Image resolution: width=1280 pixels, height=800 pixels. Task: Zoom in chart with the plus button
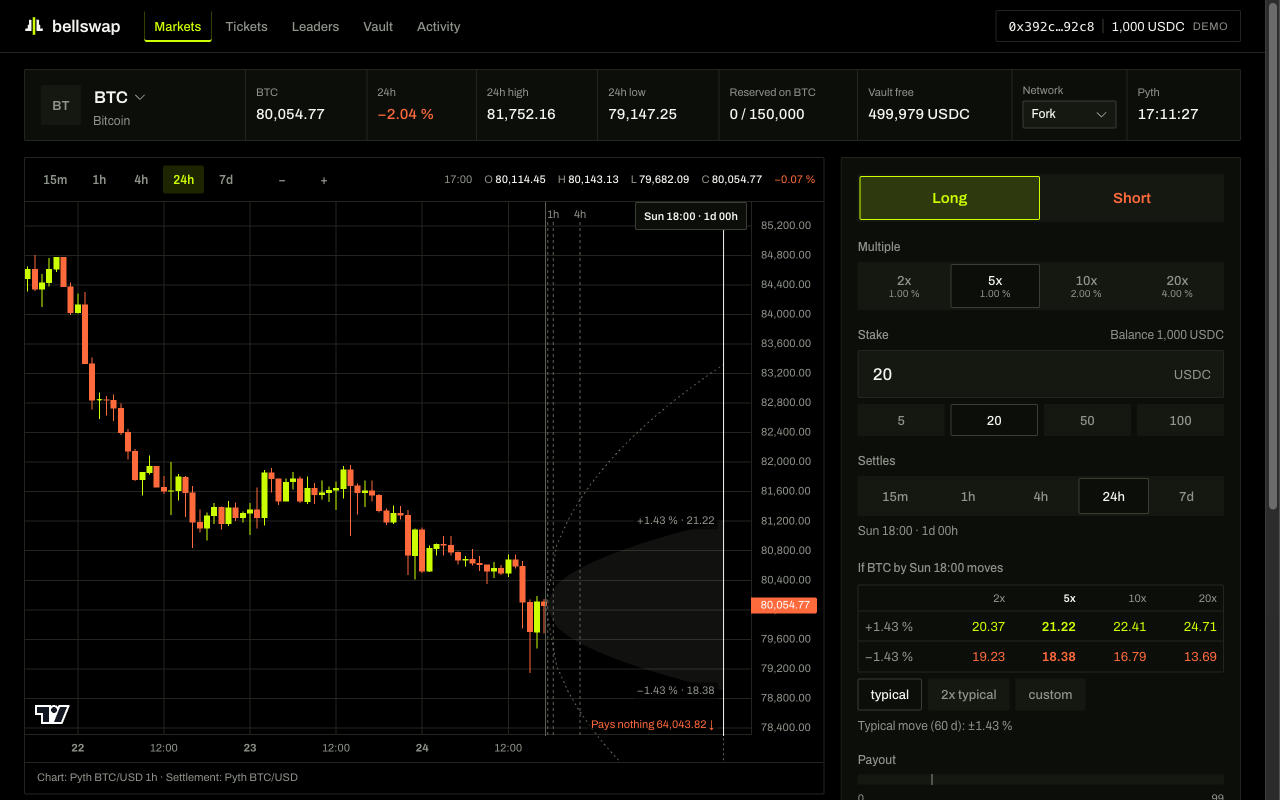tap(324, 180)
